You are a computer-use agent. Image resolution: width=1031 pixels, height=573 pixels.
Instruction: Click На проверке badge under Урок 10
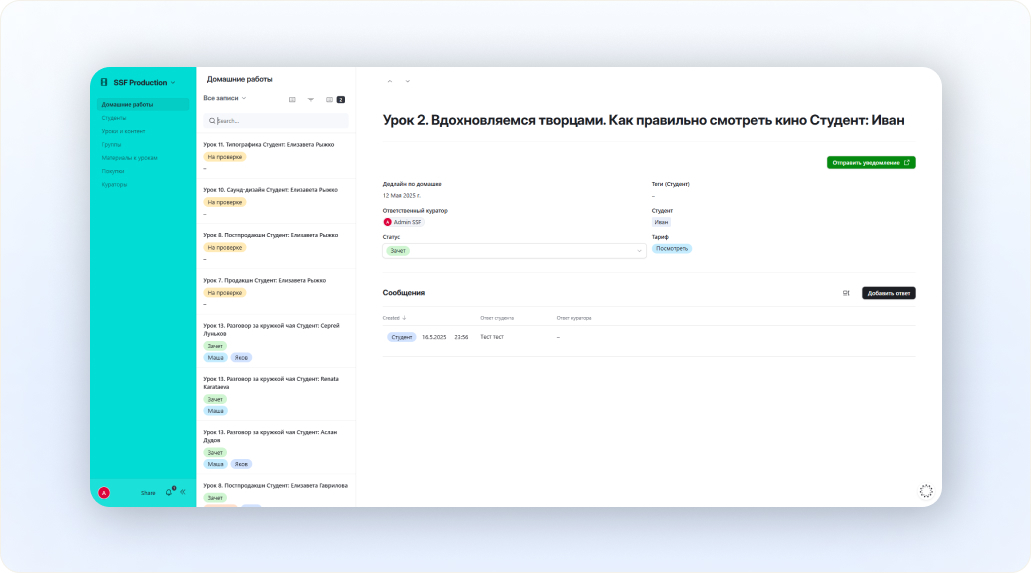(225, 203)
